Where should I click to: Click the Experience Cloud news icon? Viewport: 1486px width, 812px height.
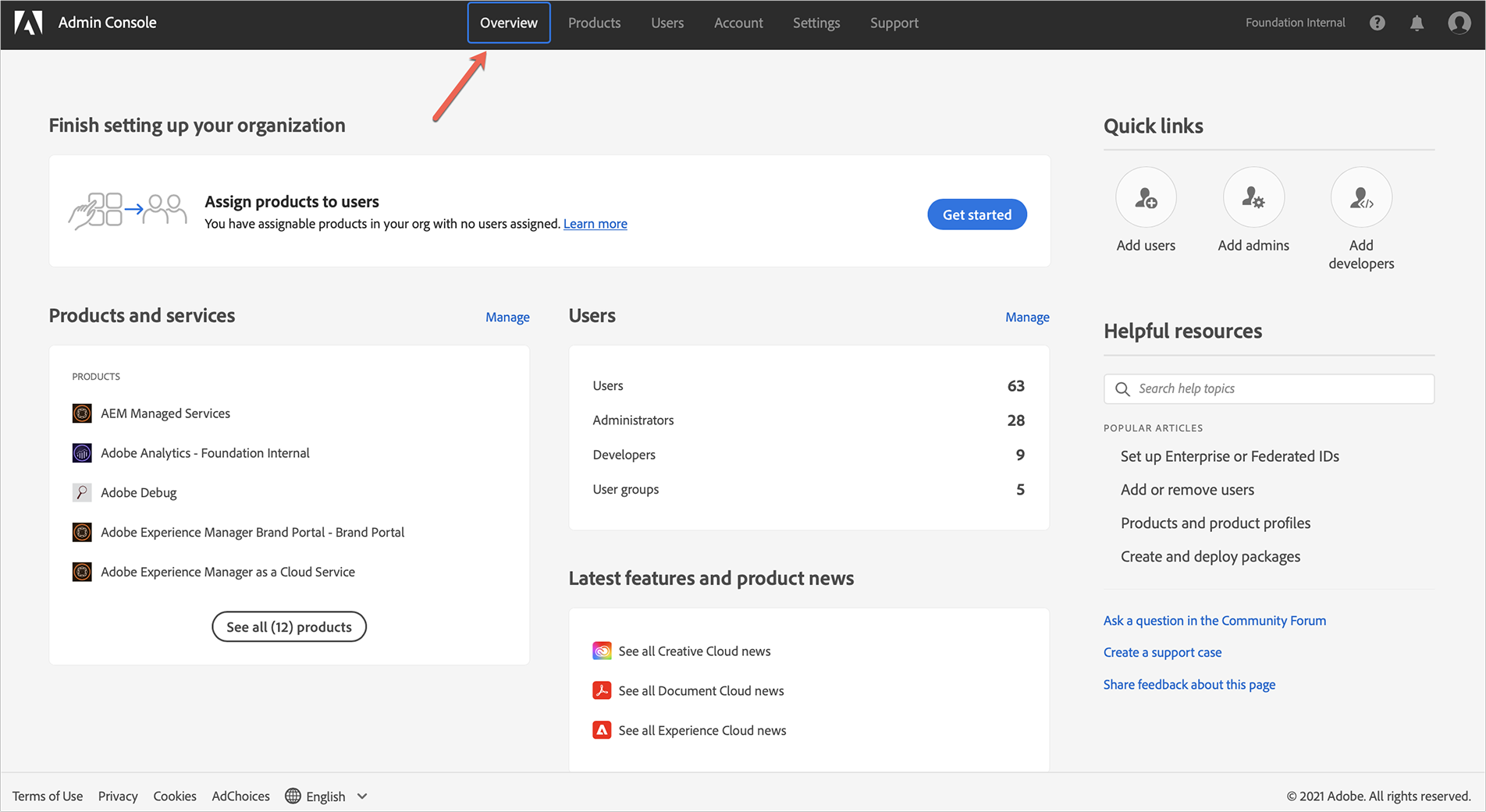(602, 730)
